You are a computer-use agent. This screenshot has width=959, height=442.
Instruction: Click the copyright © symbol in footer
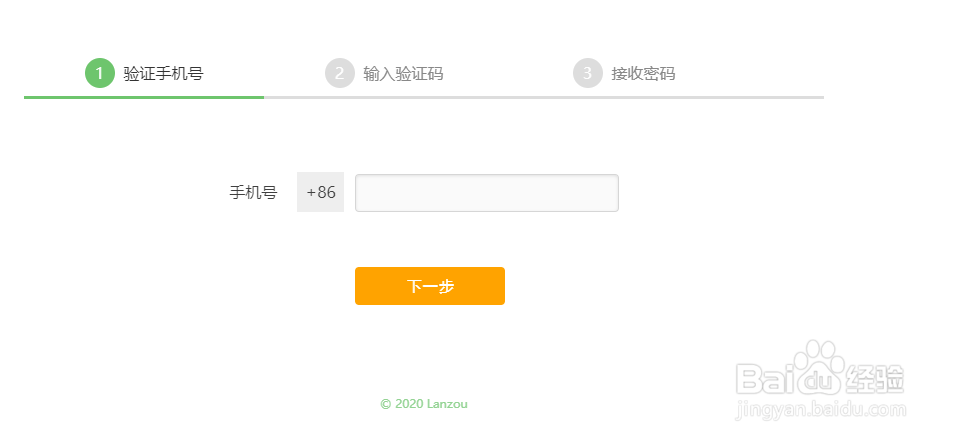click(385, 404)
